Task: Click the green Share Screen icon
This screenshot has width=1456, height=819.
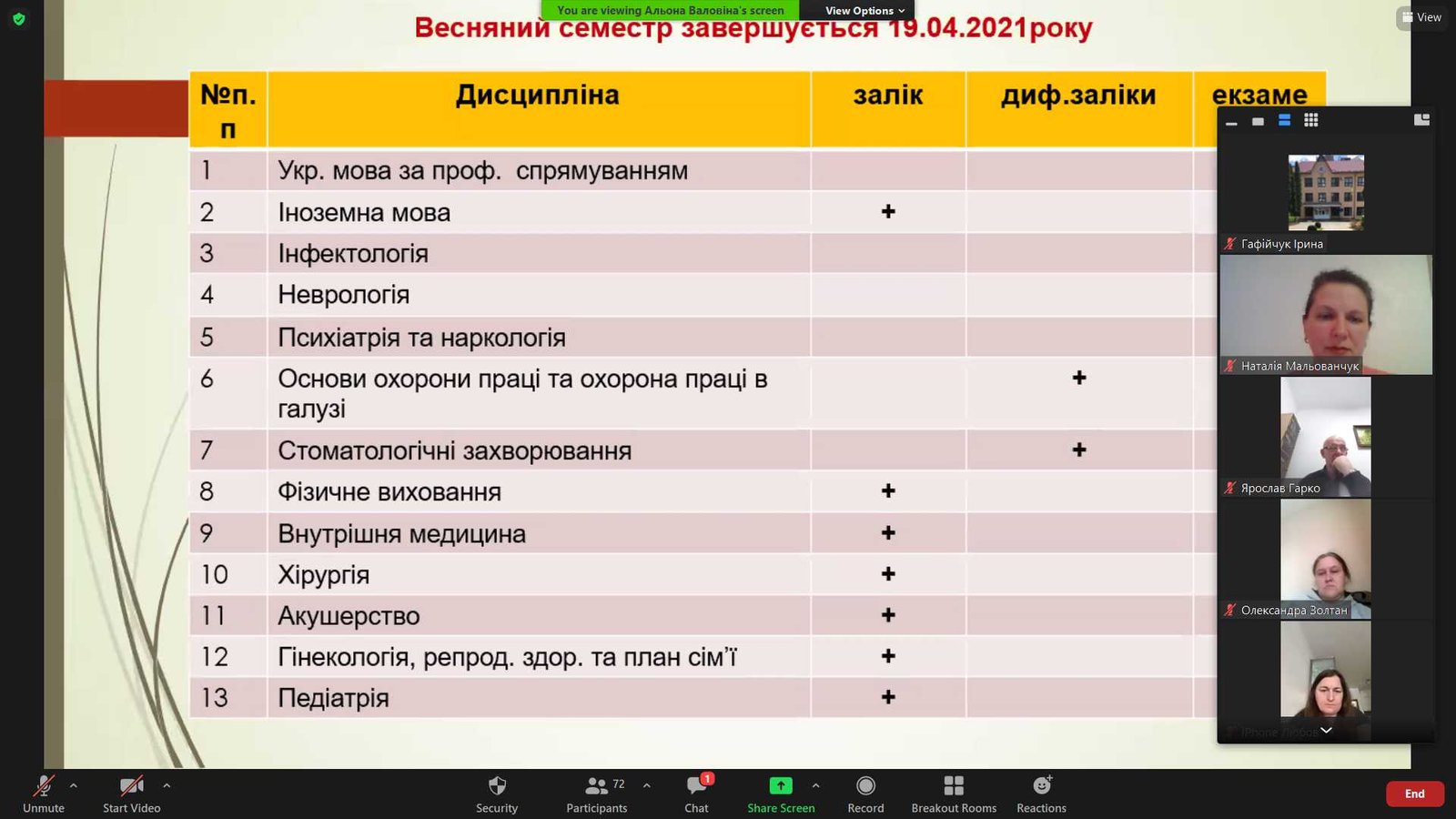Action: [x=781, y=786]
